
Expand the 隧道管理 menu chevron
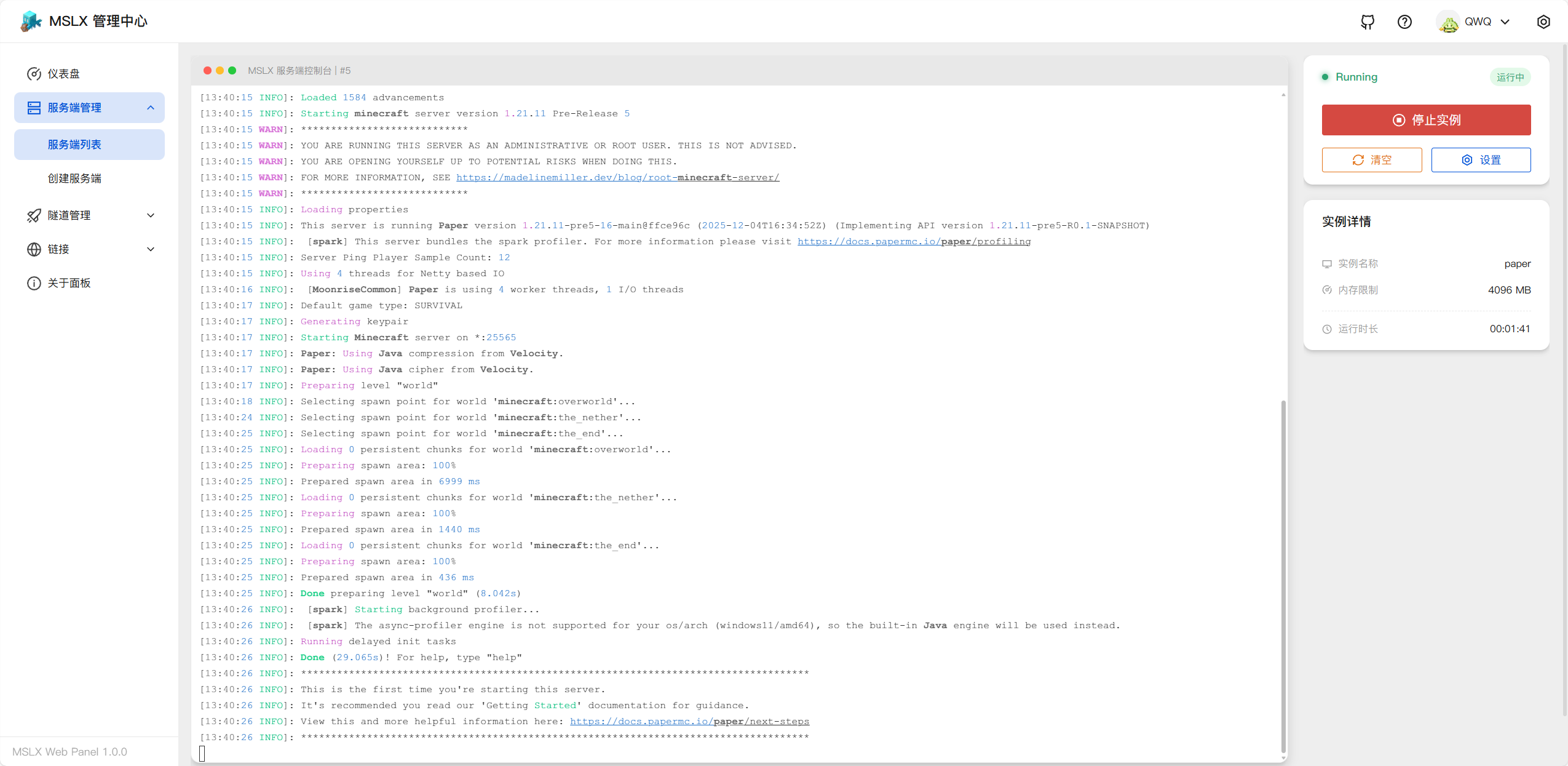point(151,215)
